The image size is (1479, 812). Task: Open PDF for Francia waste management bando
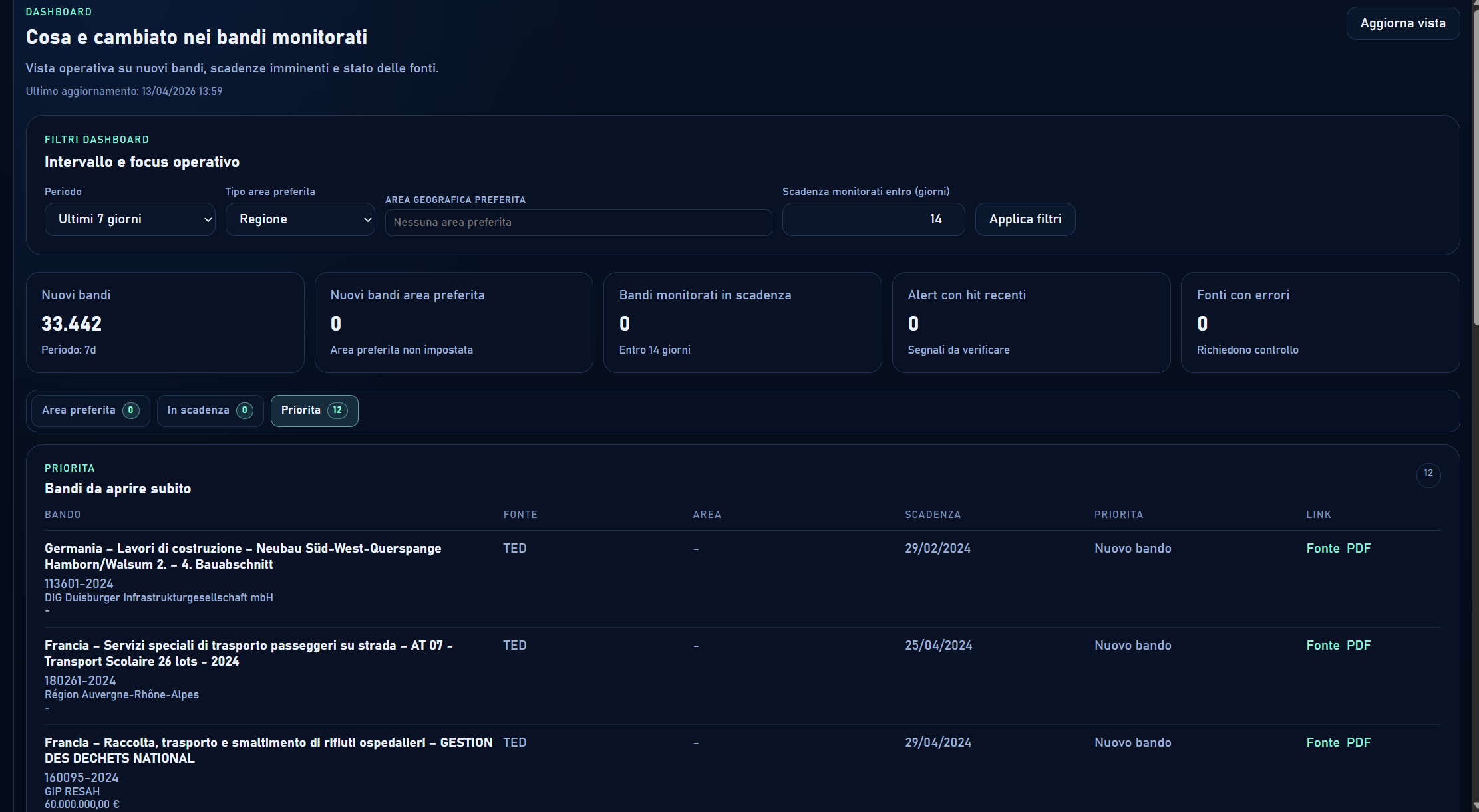point(1359,742)
